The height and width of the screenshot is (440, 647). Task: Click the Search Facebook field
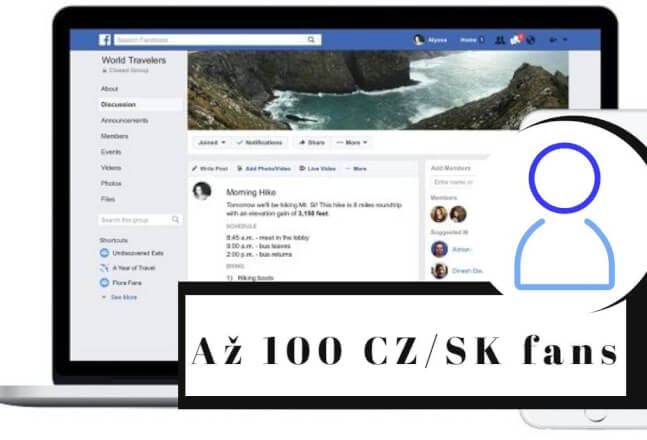(217, 40)
